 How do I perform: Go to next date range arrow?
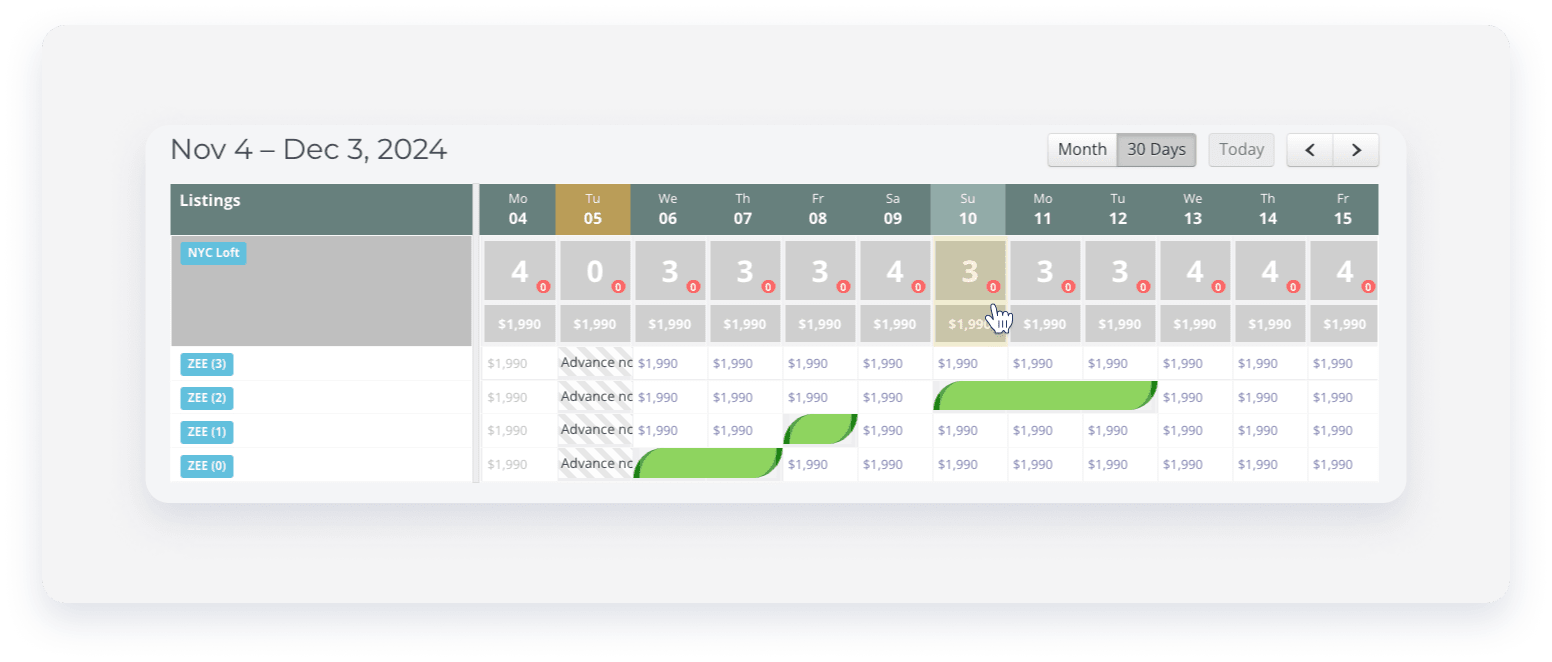coord(1356,150)
